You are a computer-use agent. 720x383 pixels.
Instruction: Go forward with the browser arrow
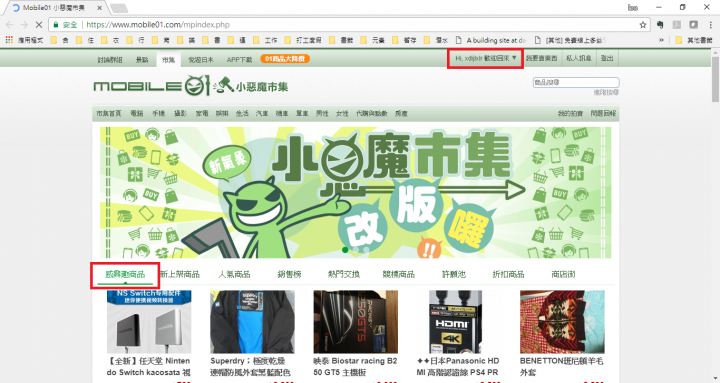pos(24,25)
